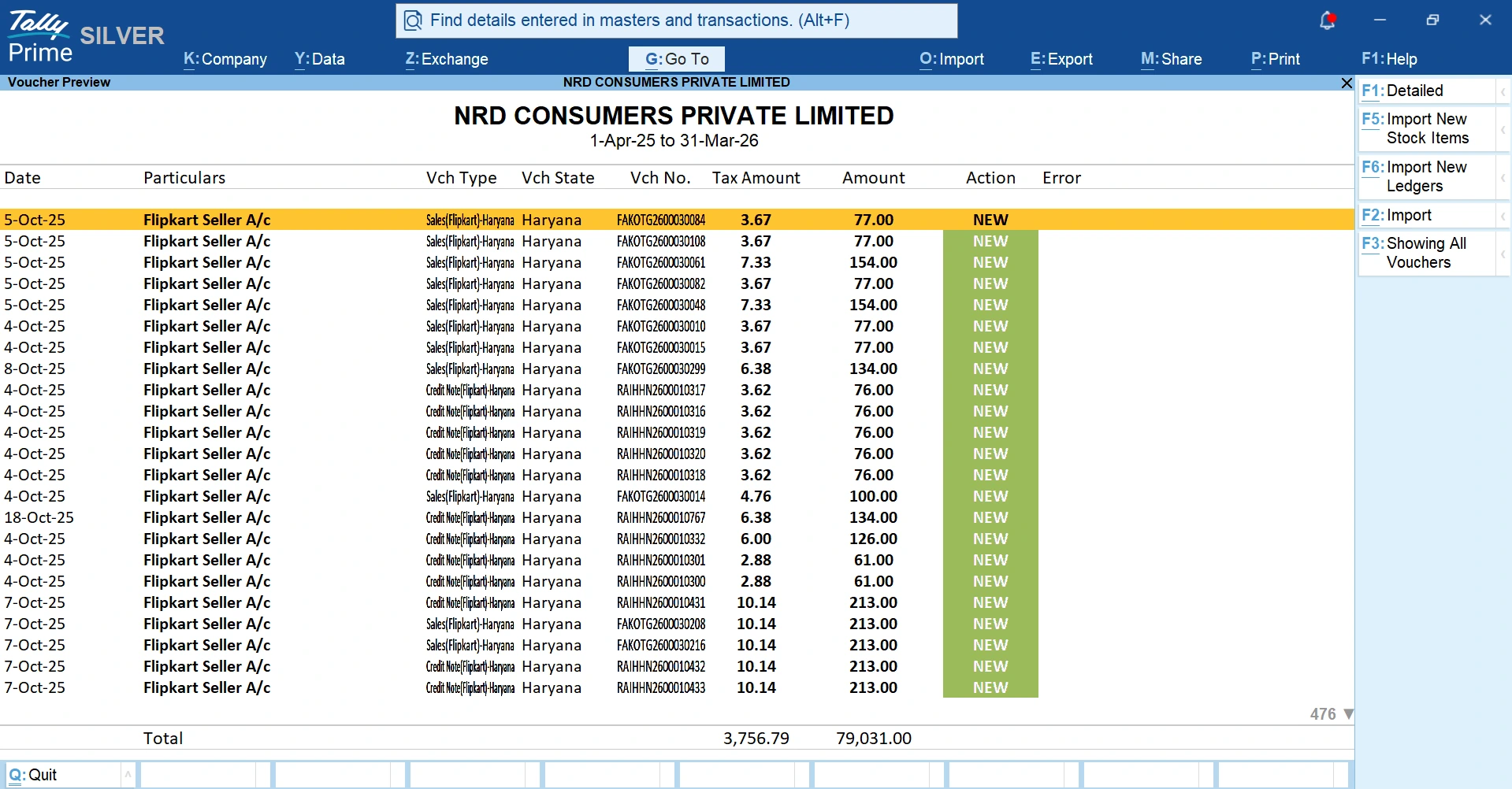
Task: Click the notification bell icon
Action: click(x=1328, y=20)
